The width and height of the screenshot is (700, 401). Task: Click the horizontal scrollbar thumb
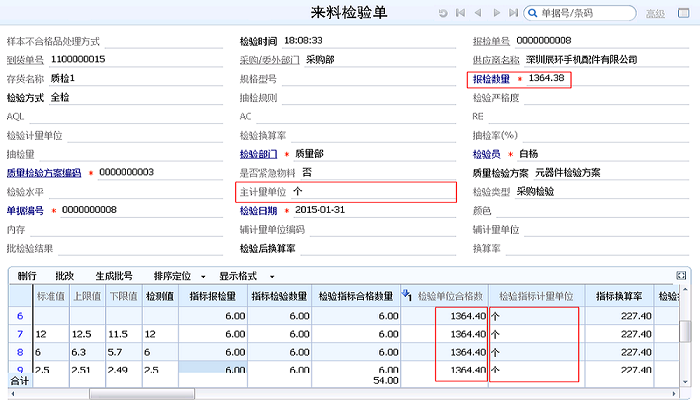point(142,394)
